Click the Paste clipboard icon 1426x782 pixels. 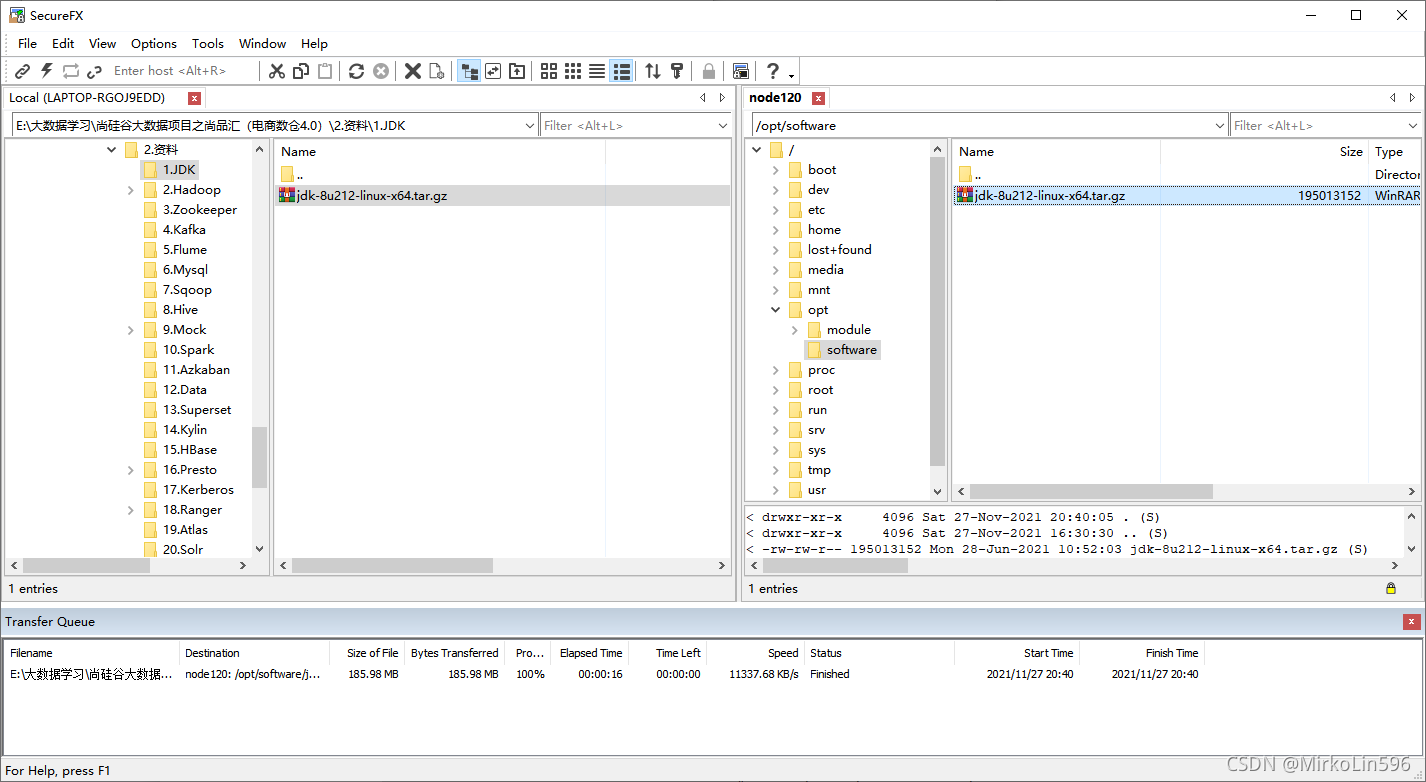point(325,71)
